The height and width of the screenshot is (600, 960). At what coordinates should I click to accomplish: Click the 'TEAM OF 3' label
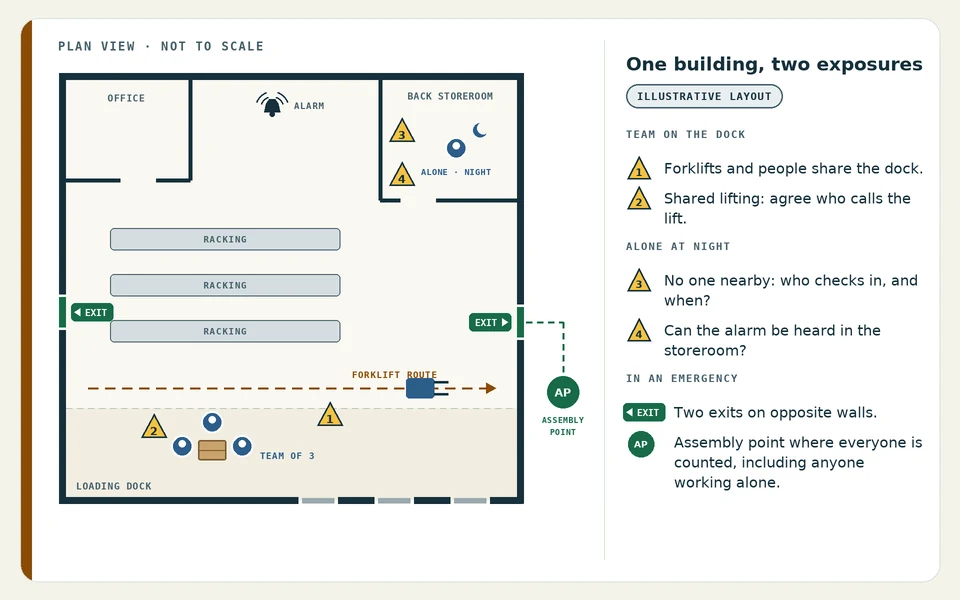click(x=287, y=456)
